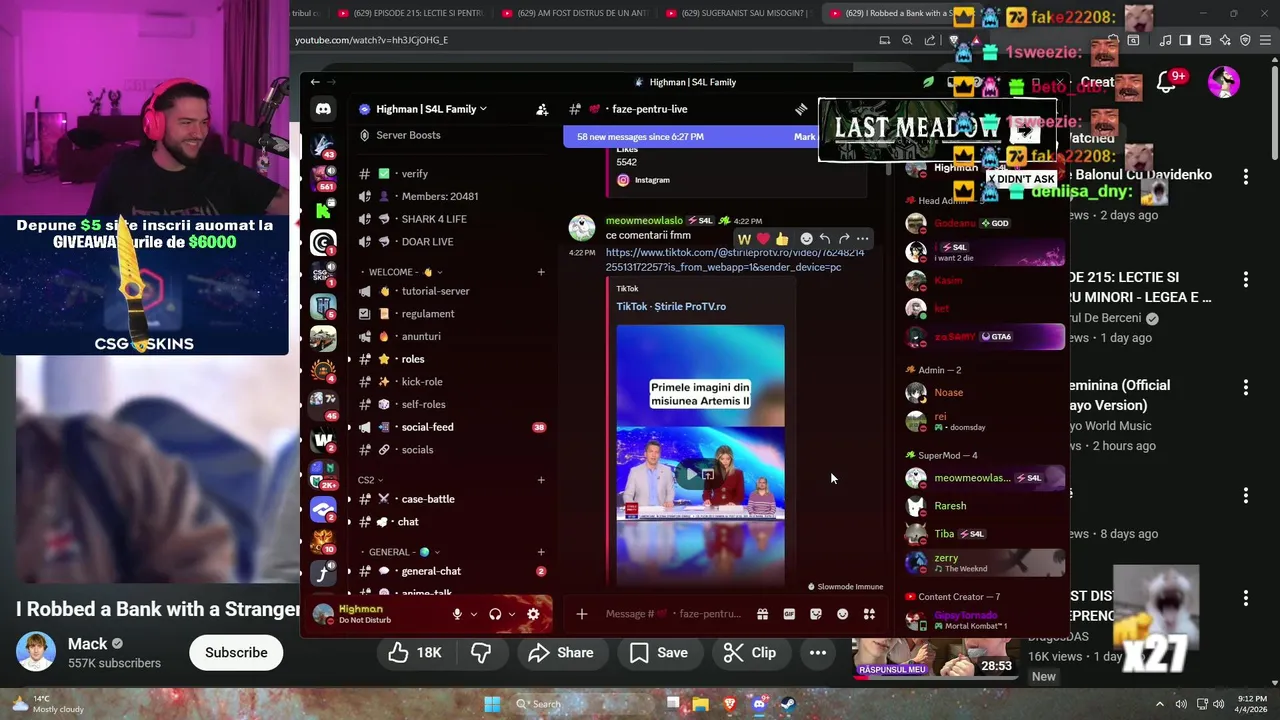Open the emoji picker in message bar

[x=842, y=614]
